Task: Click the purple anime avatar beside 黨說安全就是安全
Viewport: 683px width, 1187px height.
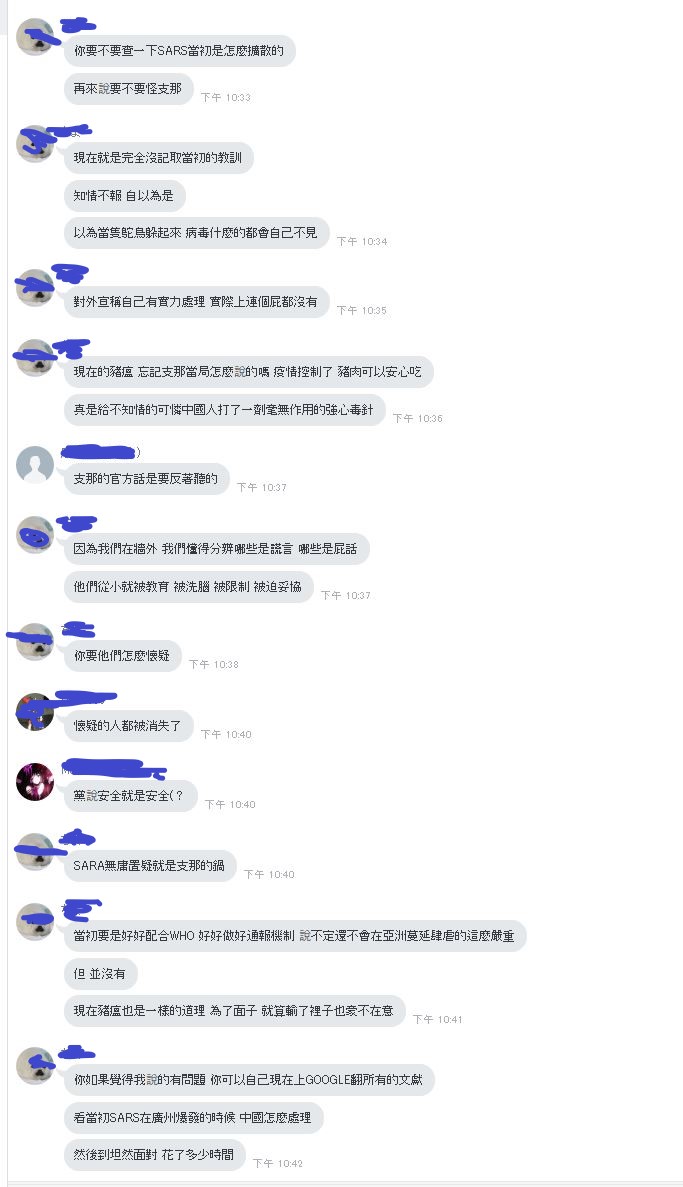Action: pos(35,781)
